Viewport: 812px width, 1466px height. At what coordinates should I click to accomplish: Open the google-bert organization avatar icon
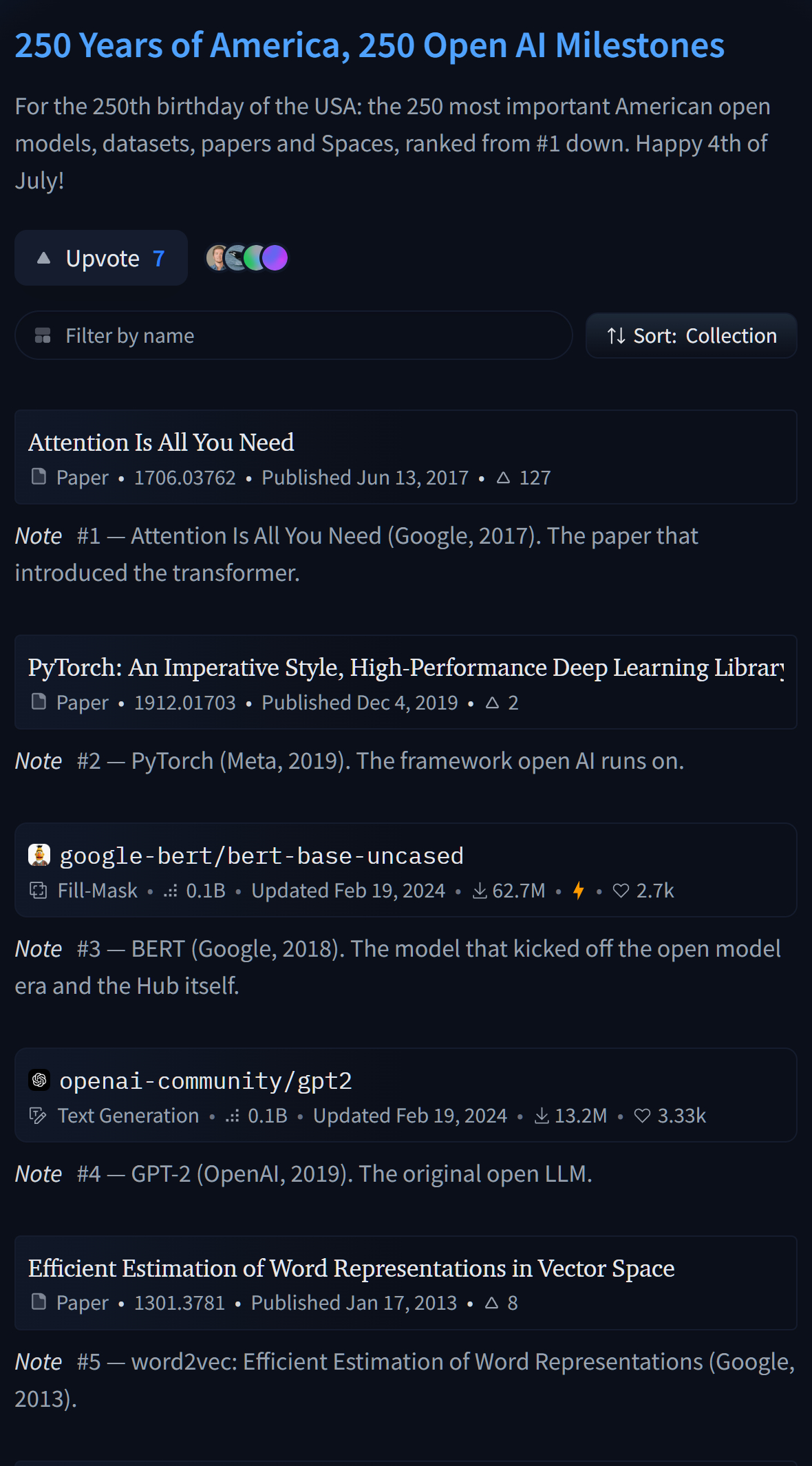tap(39, 855)
